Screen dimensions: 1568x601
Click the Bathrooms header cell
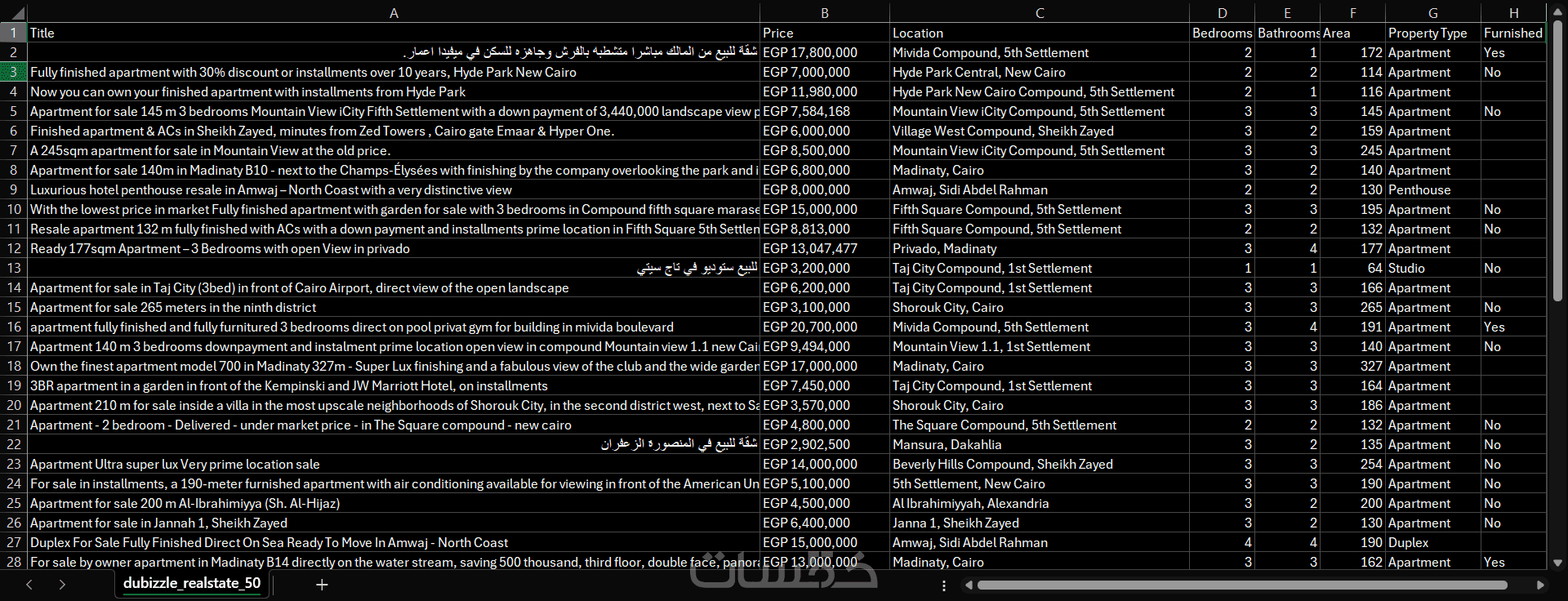(1287, 33)
